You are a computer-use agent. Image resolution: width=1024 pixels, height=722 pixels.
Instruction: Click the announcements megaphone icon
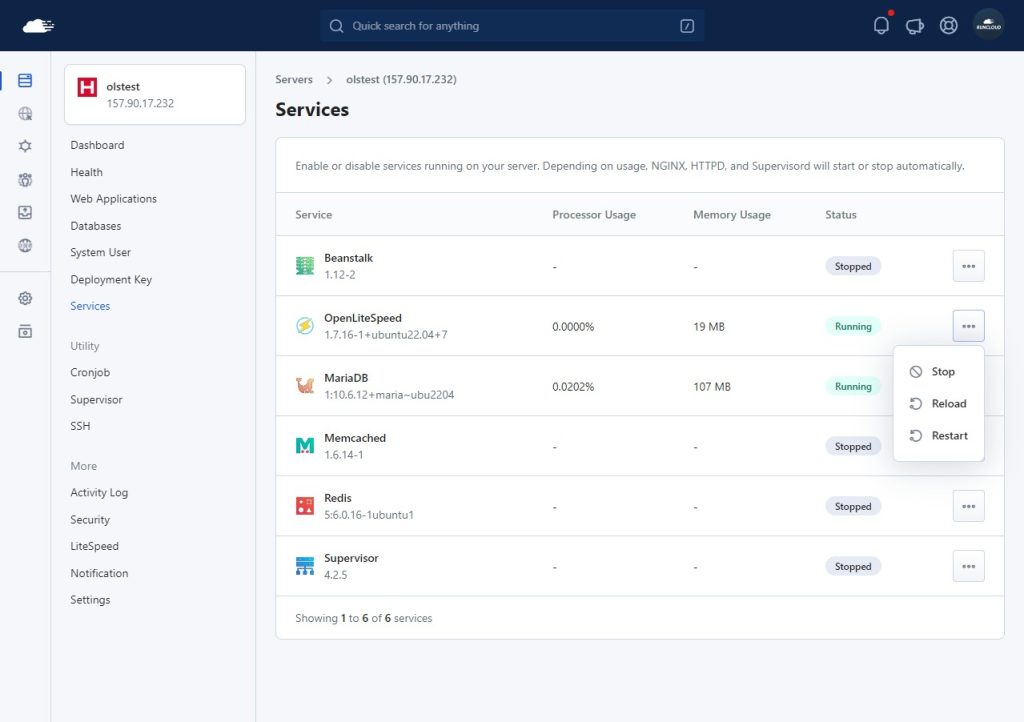(915, 26)
